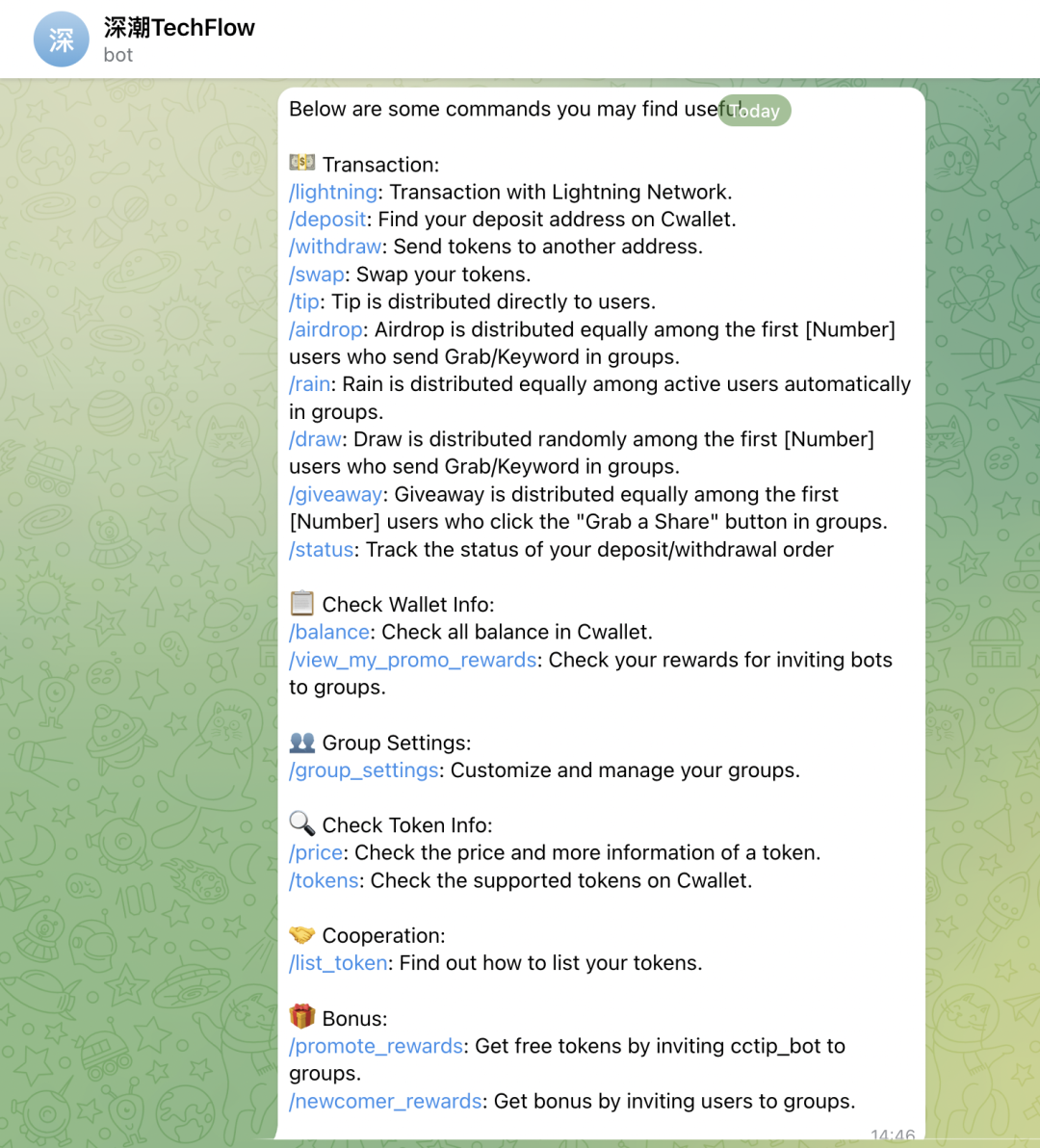Open the /deposit command link

pyautogui.click(x=326, y=220)
